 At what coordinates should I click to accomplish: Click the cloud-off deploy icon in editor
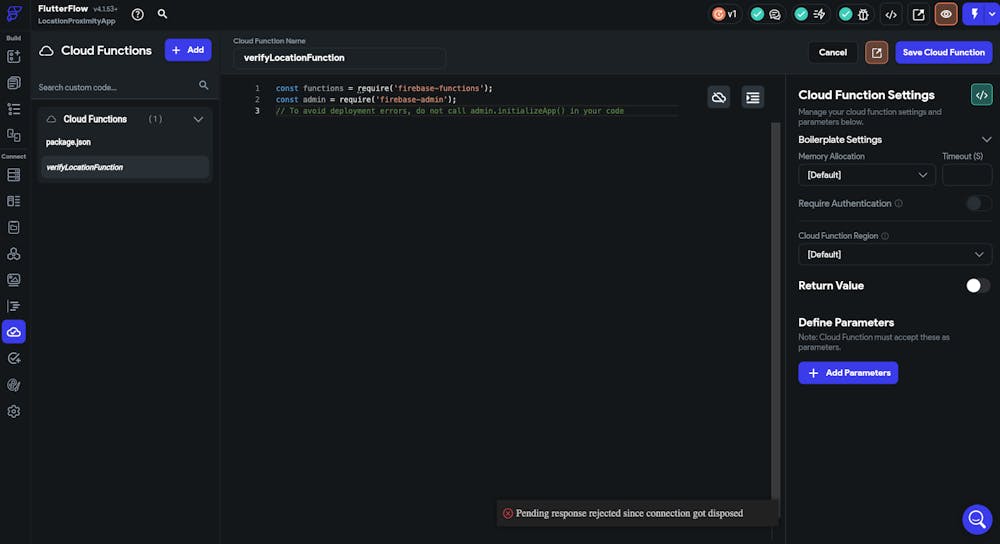(x=719, y=98)
